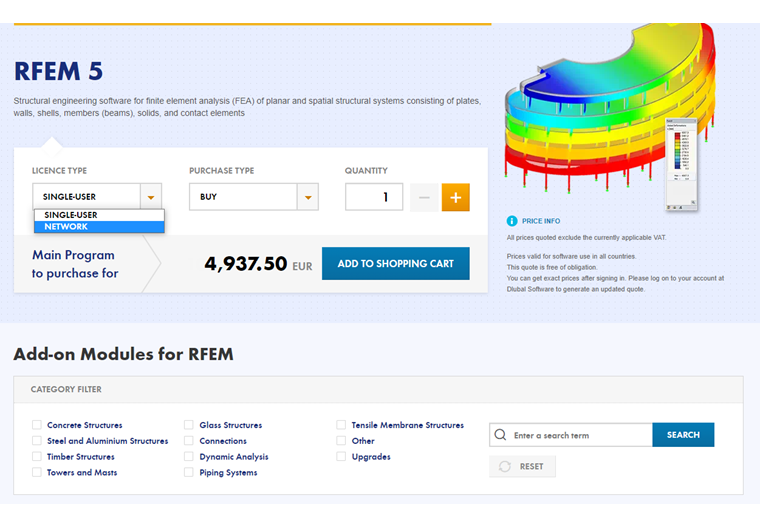The image size is (760, 527).
Task: Click the RFEM 5 building model image
Action: pos(611,116)
